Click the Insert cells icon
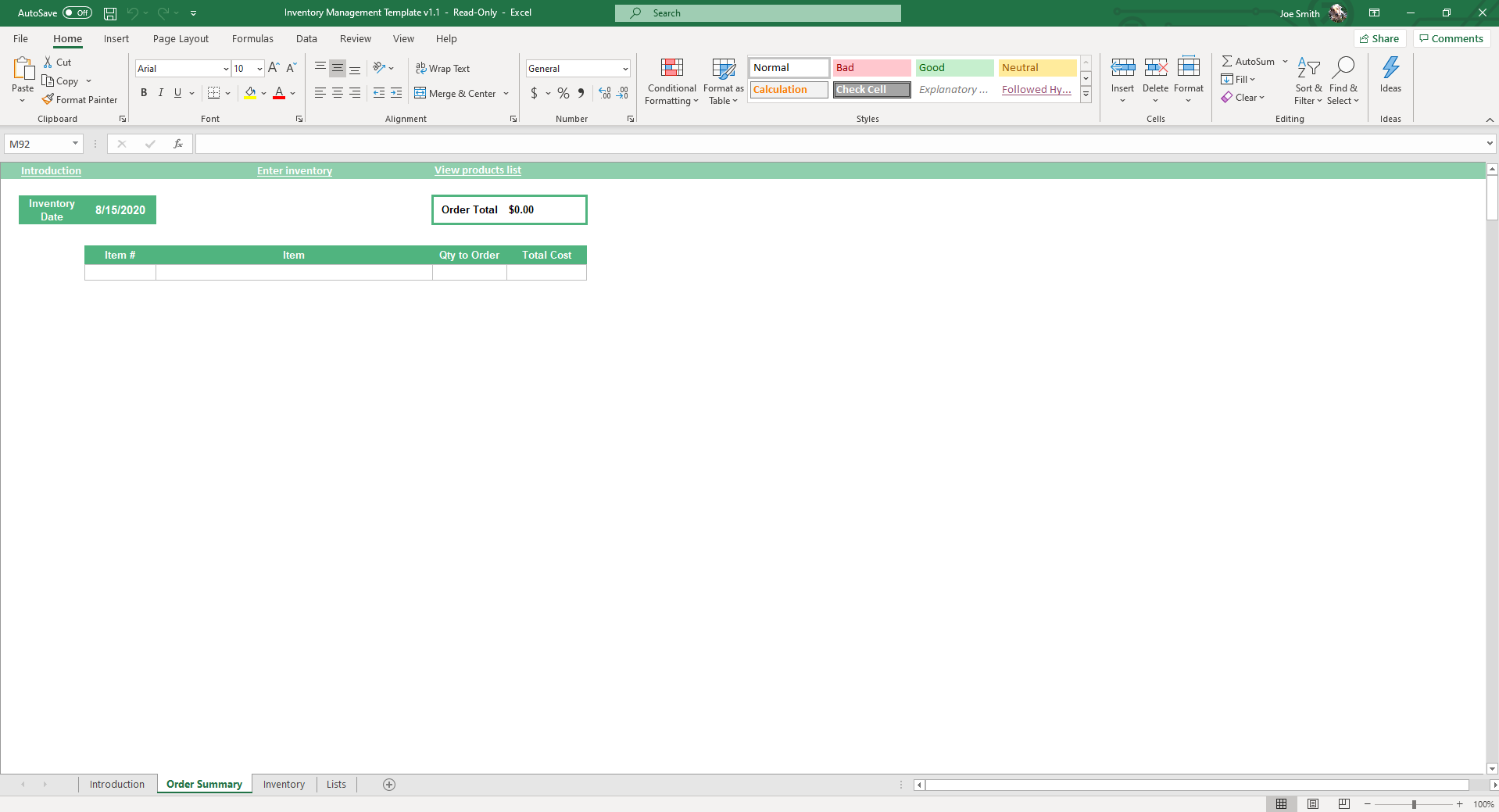The height and width of the screenshot is (812, 1499). (x=1123, y=68)
